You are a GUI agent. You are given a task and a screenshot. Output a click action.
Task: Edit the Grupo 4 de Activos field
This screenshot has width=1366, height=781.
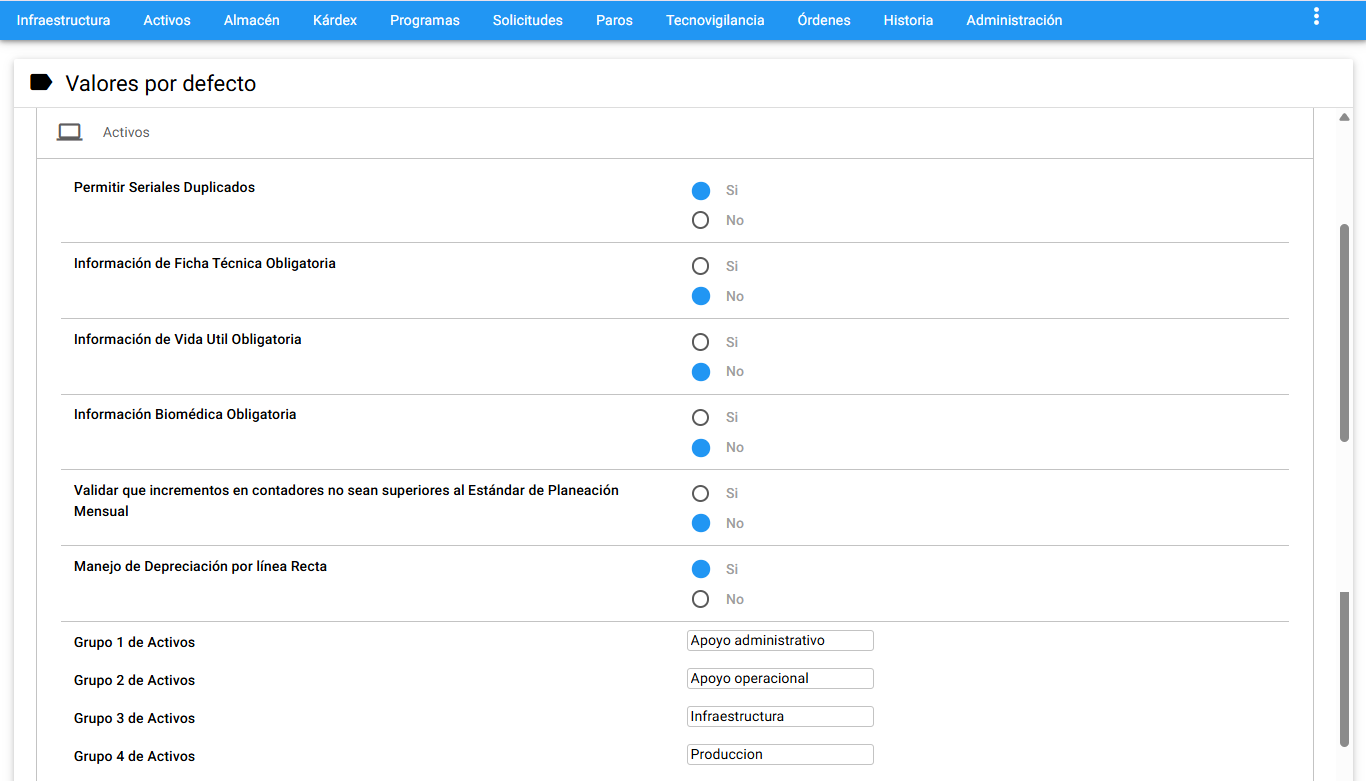(x=780, y=754)
